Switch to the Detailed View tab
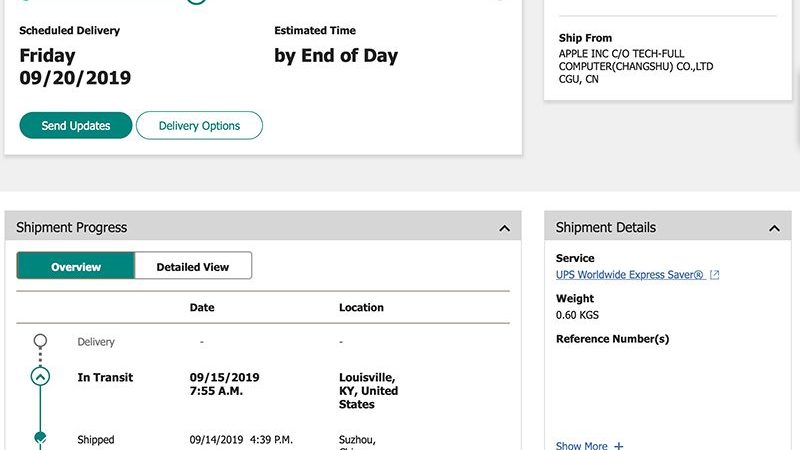 pos(192,267)
